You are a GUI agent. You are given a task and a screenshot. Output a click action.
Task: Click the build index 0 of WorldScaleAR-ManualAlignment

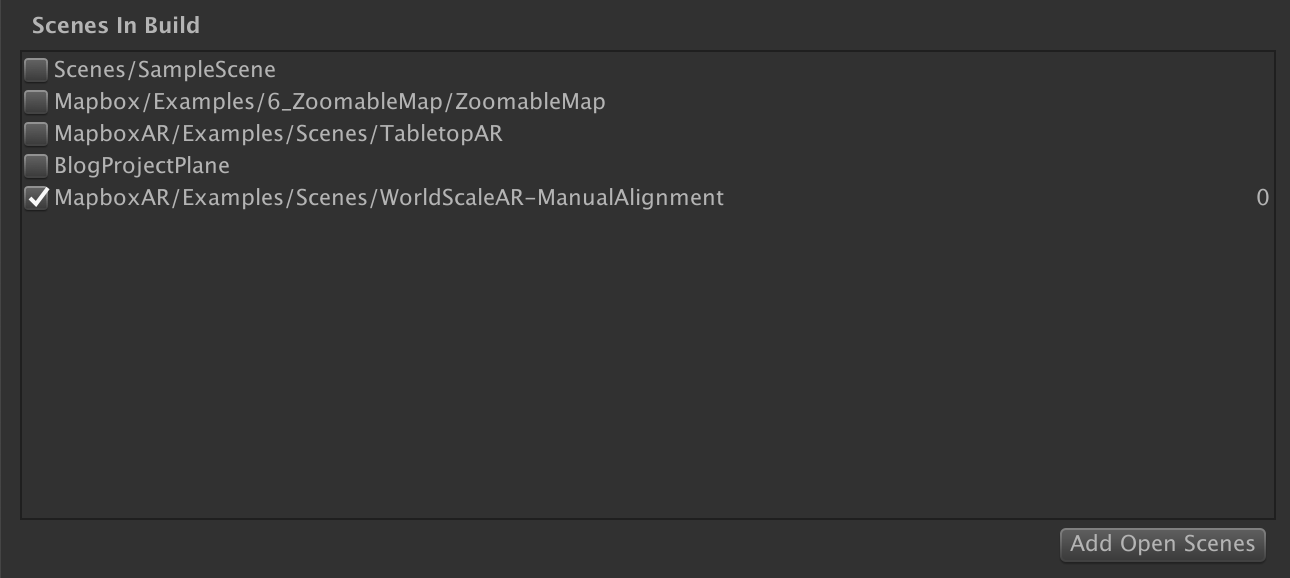[x=1262, y=197]
